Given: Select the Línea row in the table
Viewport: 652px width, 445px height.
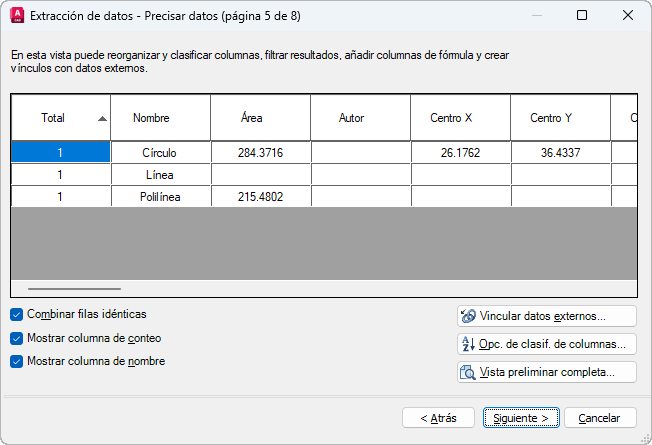Looking at the screenshot, I should click(x=160, y=175).
